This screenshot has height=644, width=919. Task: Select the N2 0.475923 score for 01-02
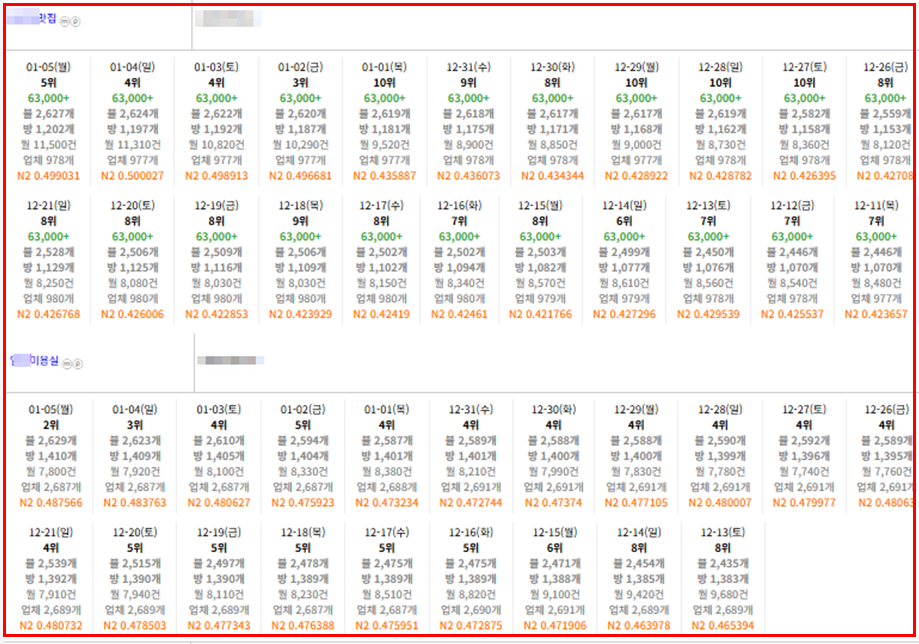pos(301,503)
